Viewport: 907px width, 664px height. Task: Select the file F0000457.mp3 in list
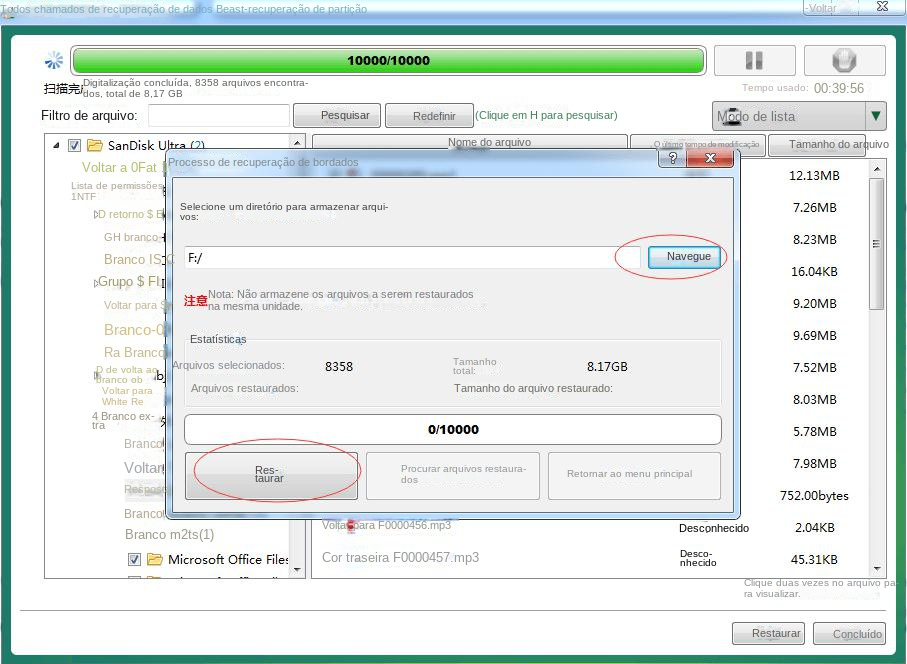click(400, 557)
